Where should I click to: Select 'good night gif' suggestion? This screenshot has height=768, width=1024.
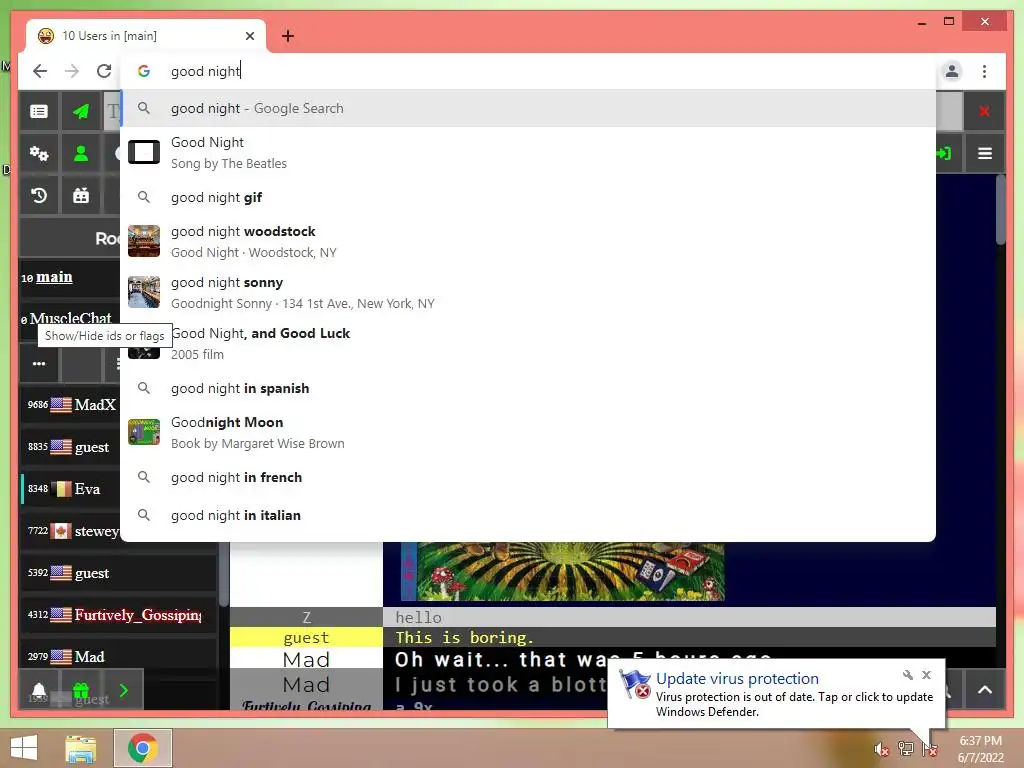click(x=528, y=197)
